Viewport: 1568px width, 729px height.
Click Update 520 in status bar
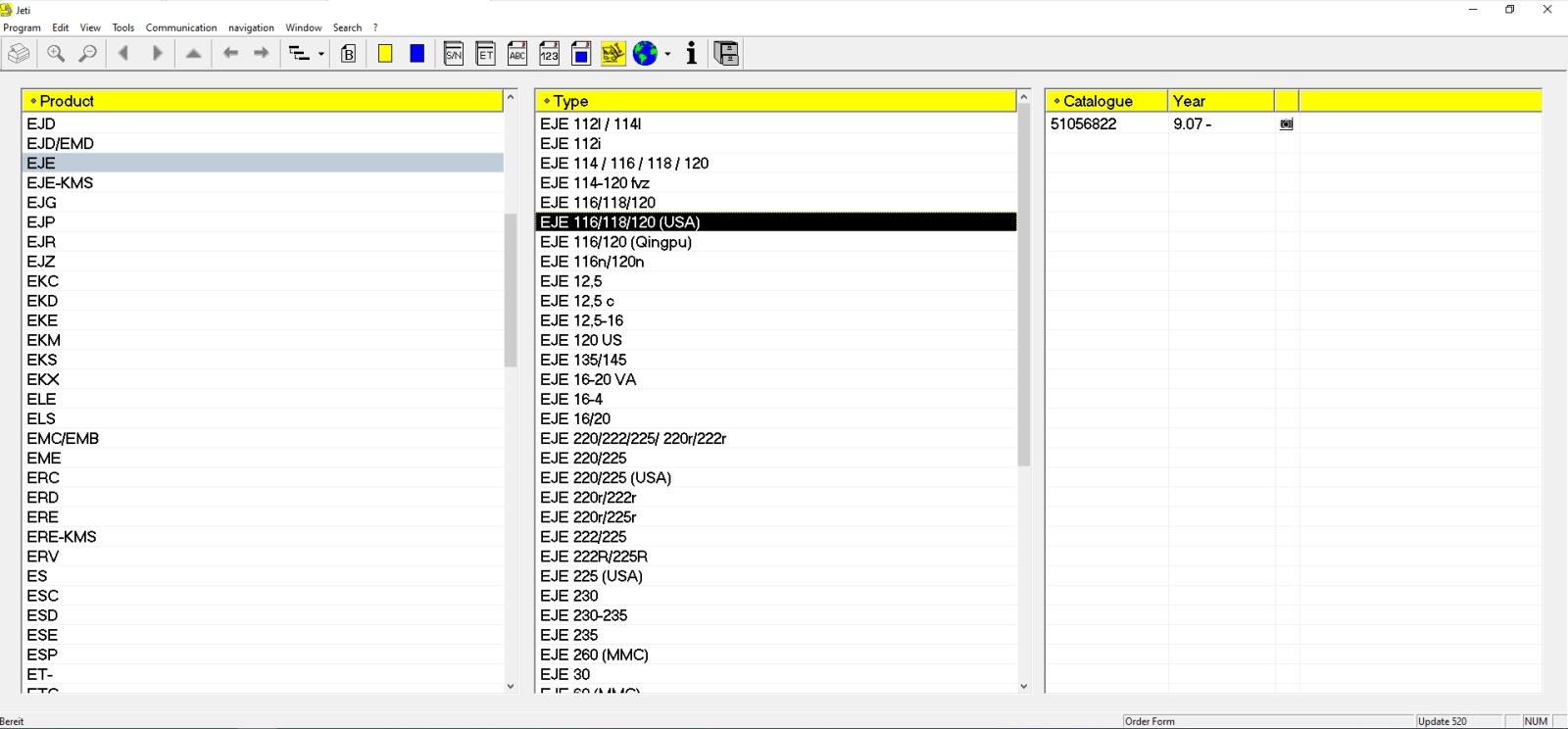[1443, 721]
